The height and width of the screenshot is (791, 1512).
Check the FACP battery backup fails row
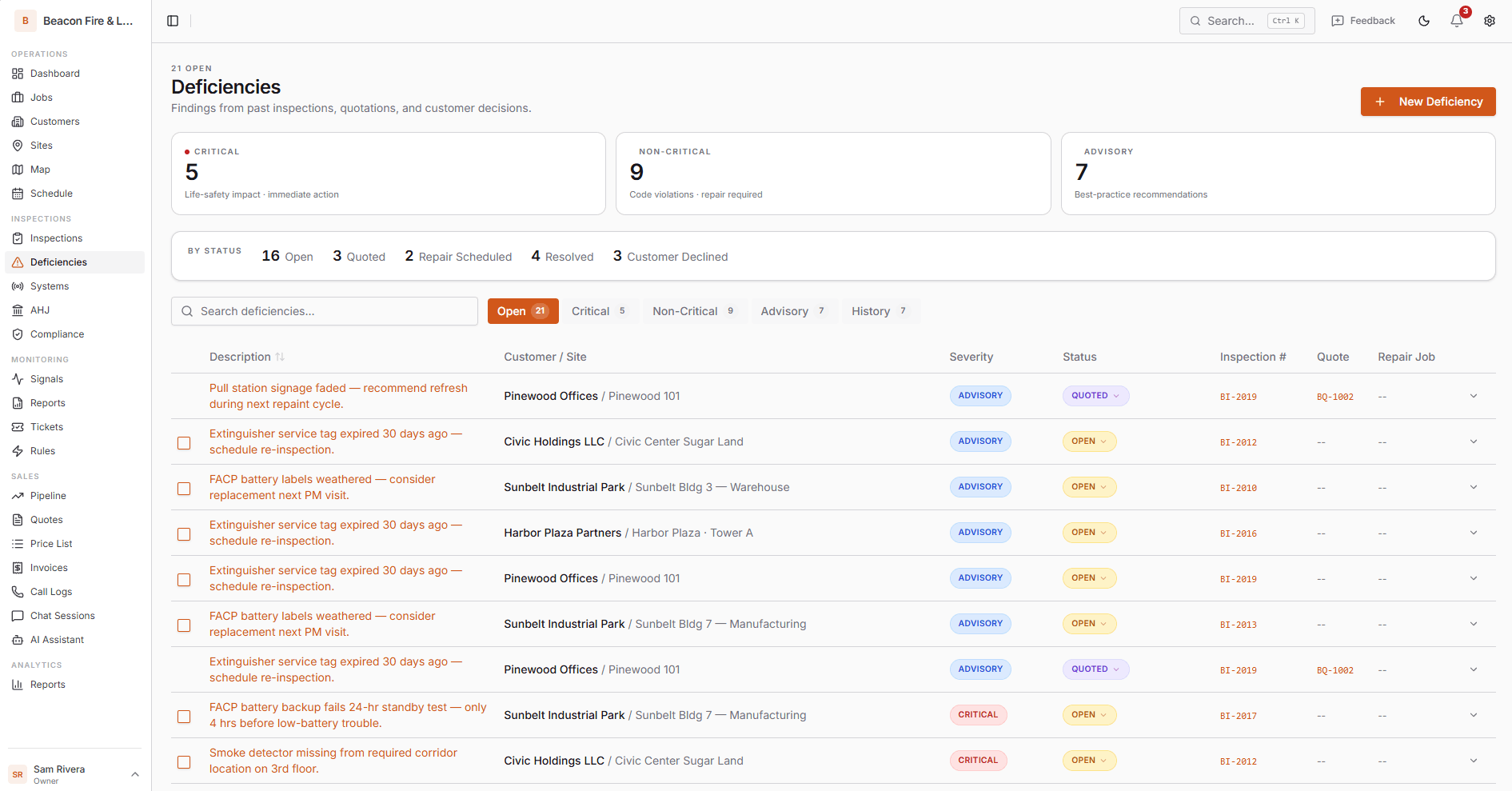pyautogui.click(x=184, y=716)
